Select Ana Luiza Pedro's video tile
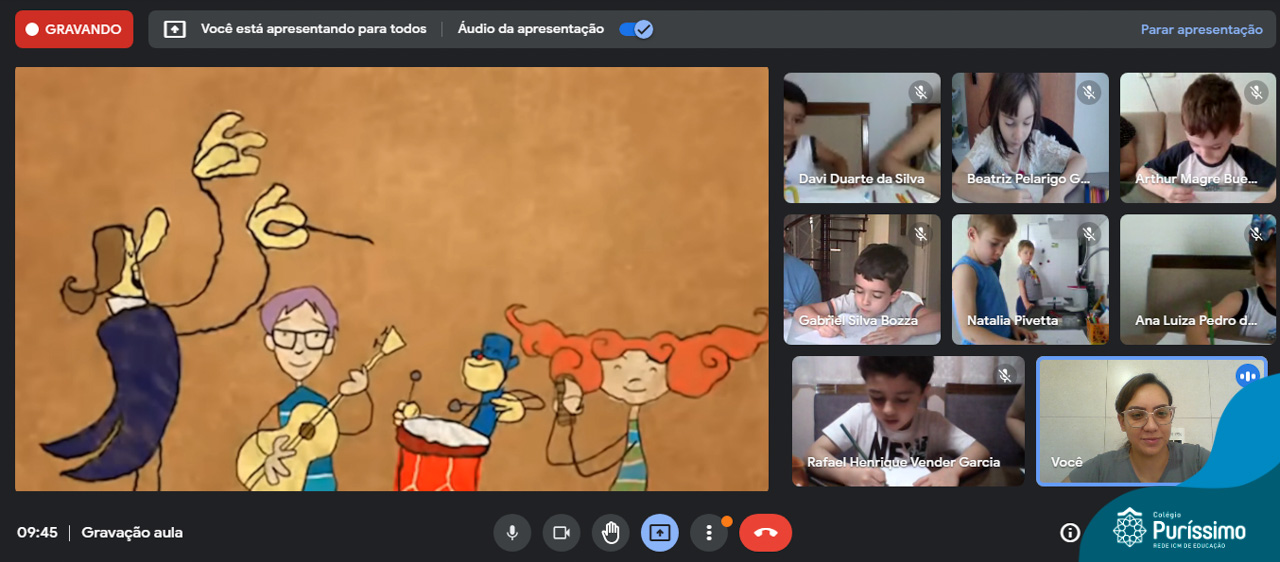1280x562 pixels. coord(1197,279)
